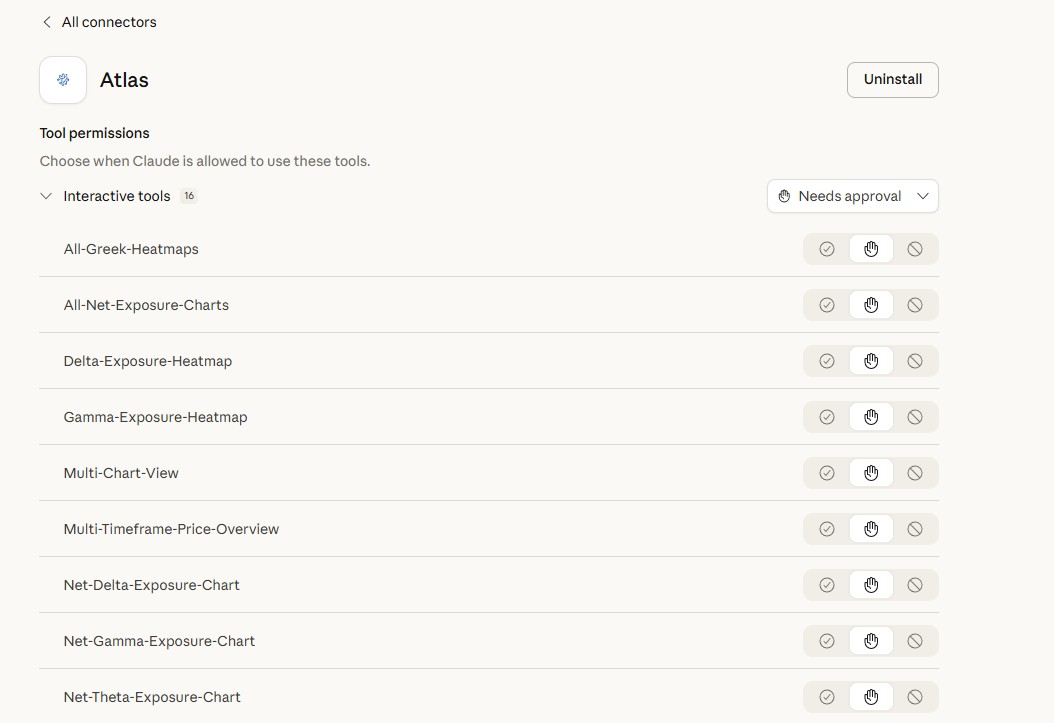Always allow Delta-Exposure-Heatmap tool
Viewport: 1054px width, 723px height.
[826, 361]
